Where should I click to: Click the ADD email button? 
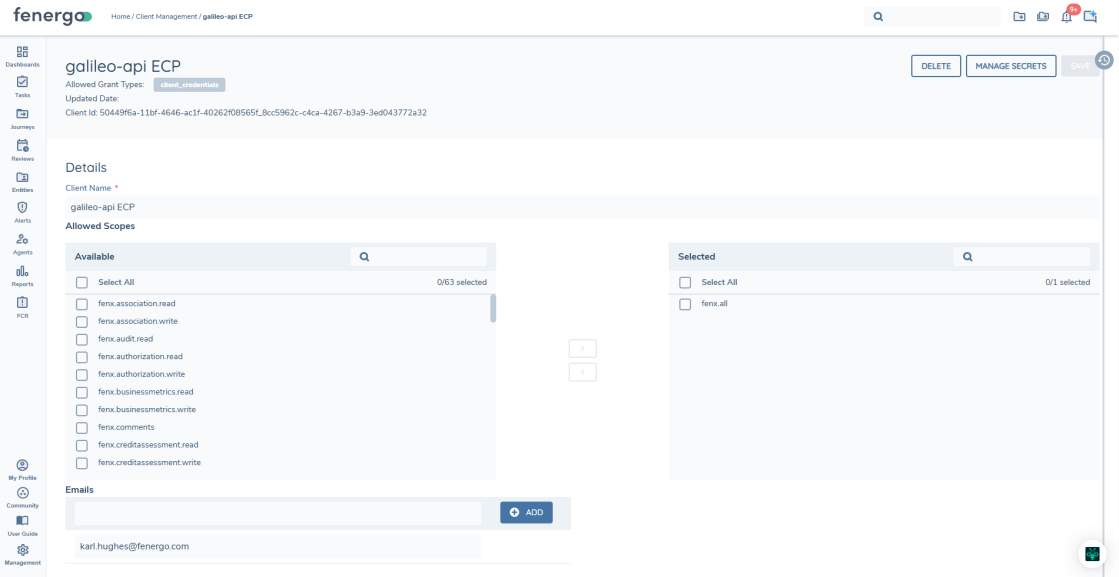point(527,512)
